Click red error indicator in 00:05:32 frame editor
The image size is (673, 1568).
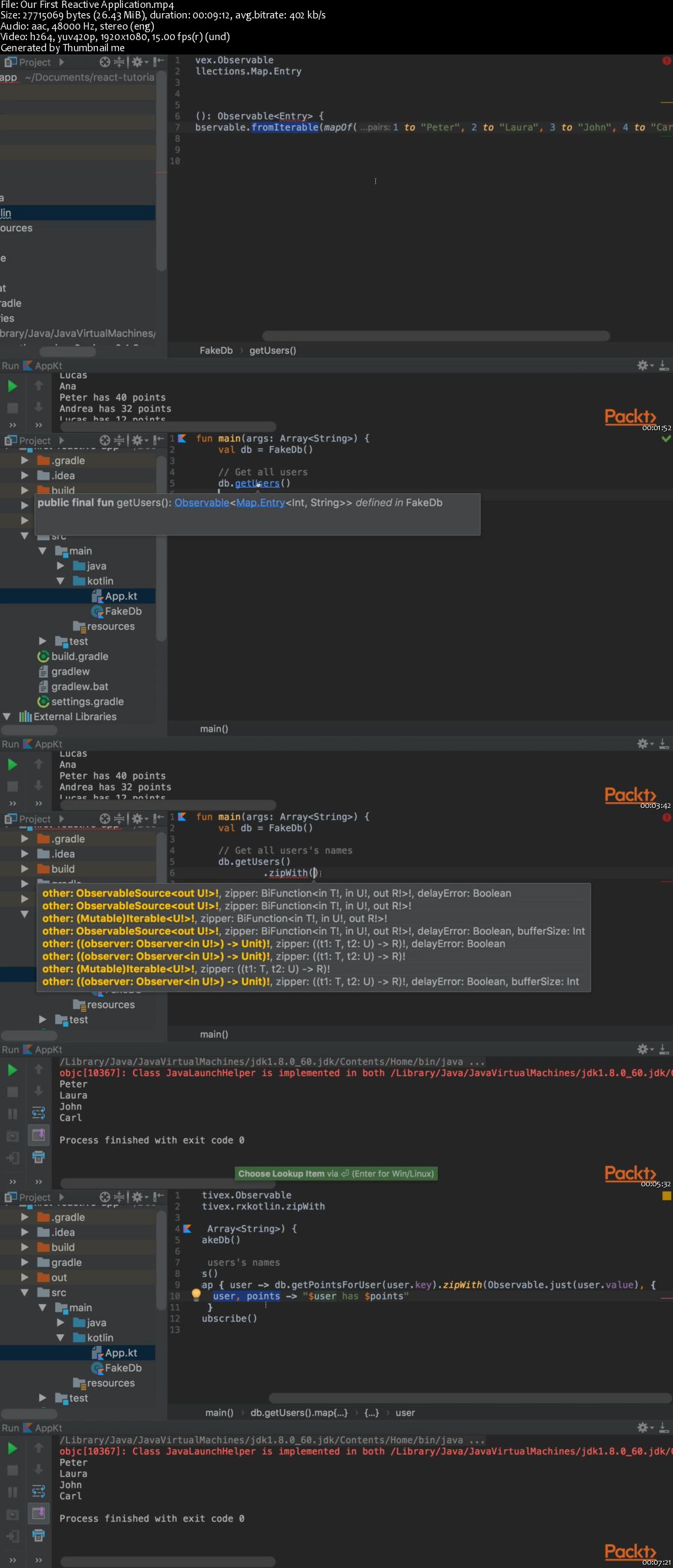[x=666, y=817]
